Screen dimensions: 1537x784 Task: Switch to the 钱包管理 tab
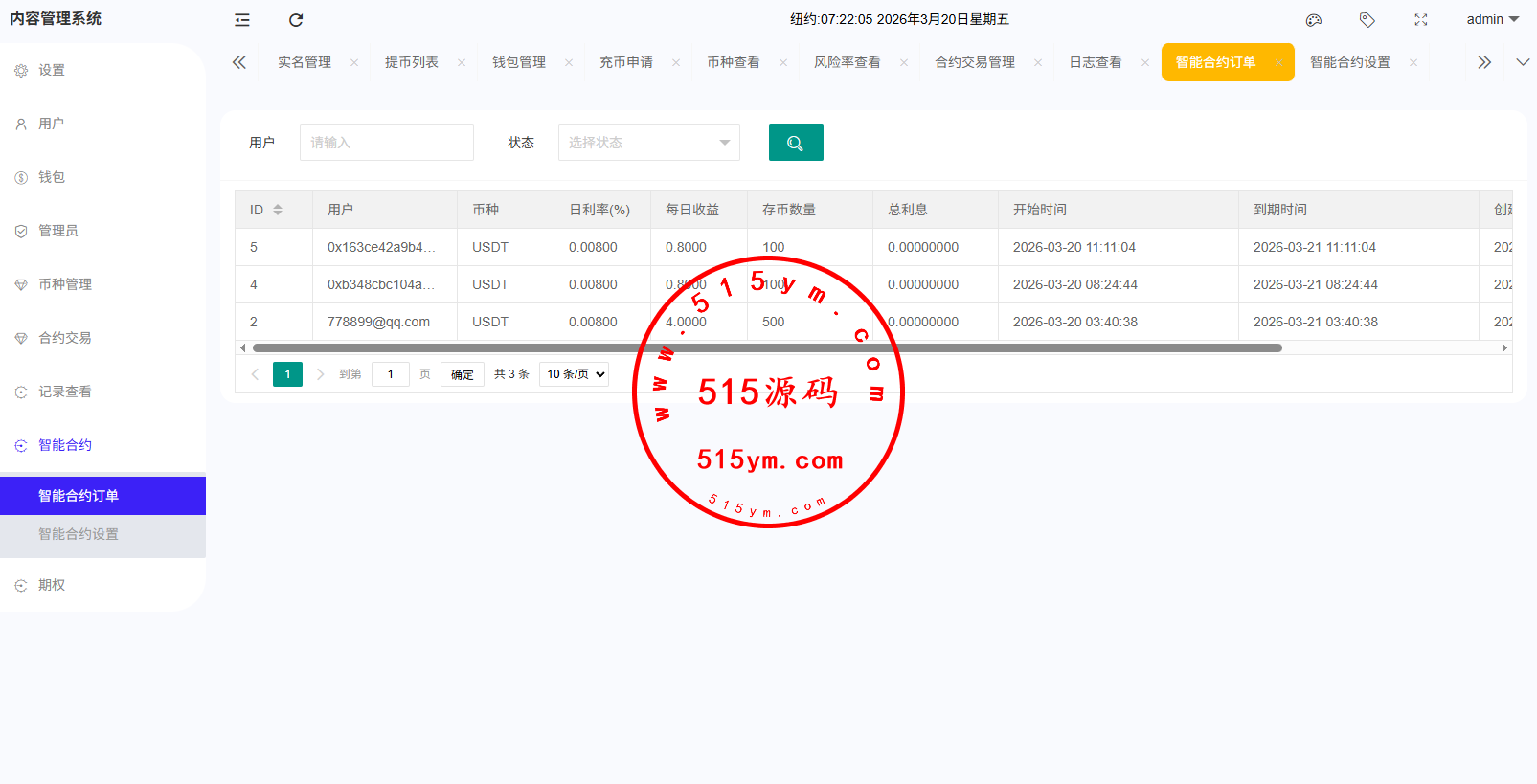pyautogui.click(x=518, y=62)
